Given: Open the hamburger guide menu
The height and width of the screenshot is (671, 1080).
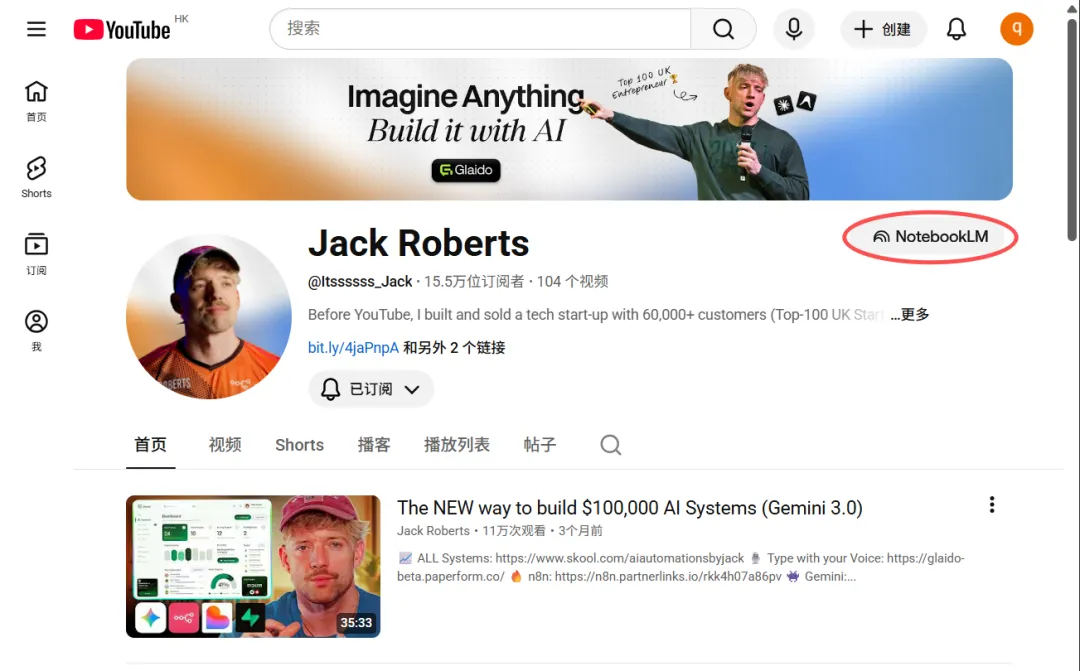Looking at the screenshot, I should [37, 29].
